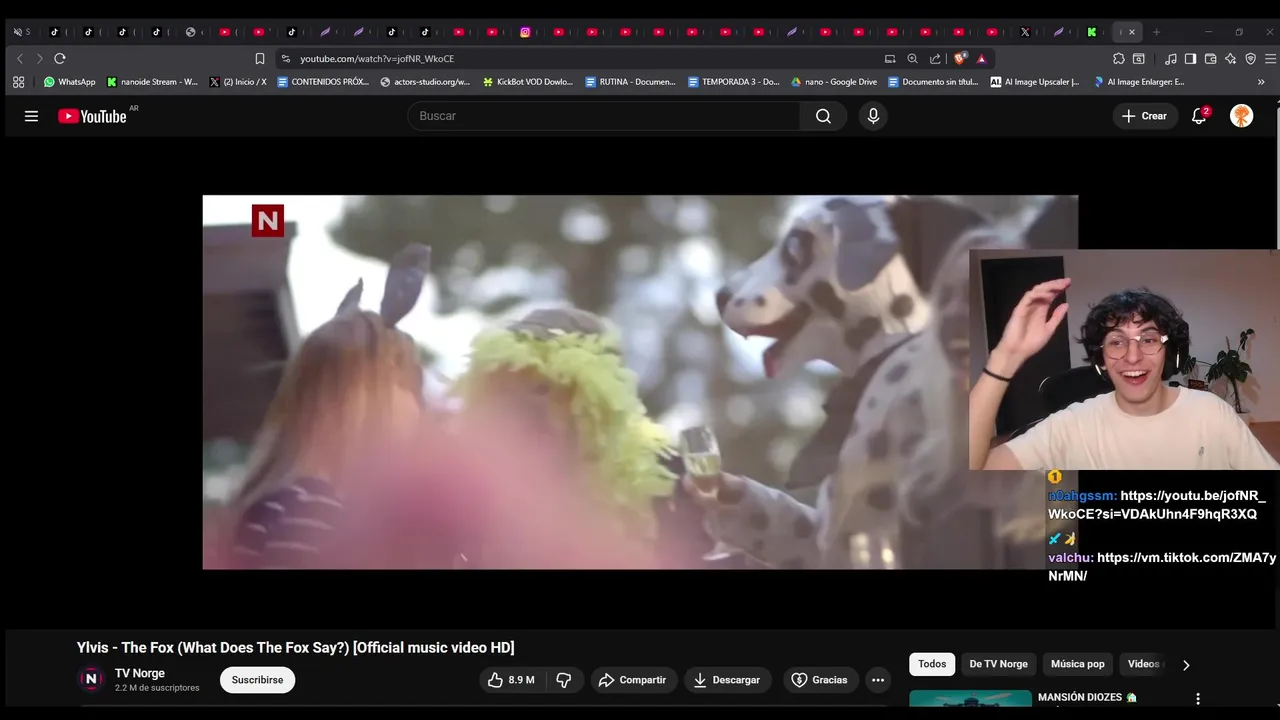Select the Todos filter chip

pos(932,664)
